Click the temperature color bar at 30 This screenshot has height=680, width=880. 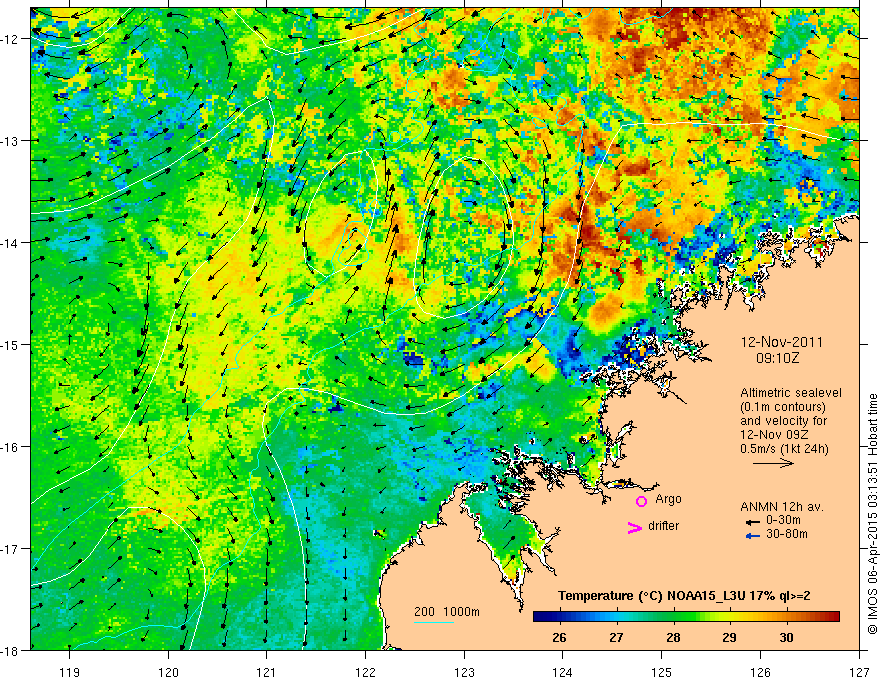tap(786, 617)
